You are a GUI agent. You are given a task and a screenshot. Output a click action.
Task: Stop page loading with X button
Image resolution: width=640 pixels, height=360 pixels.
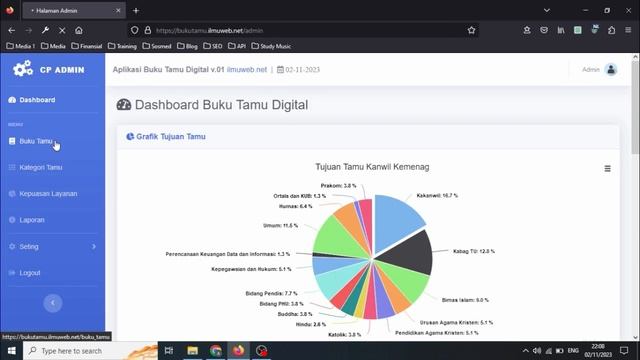coord(62,30)
